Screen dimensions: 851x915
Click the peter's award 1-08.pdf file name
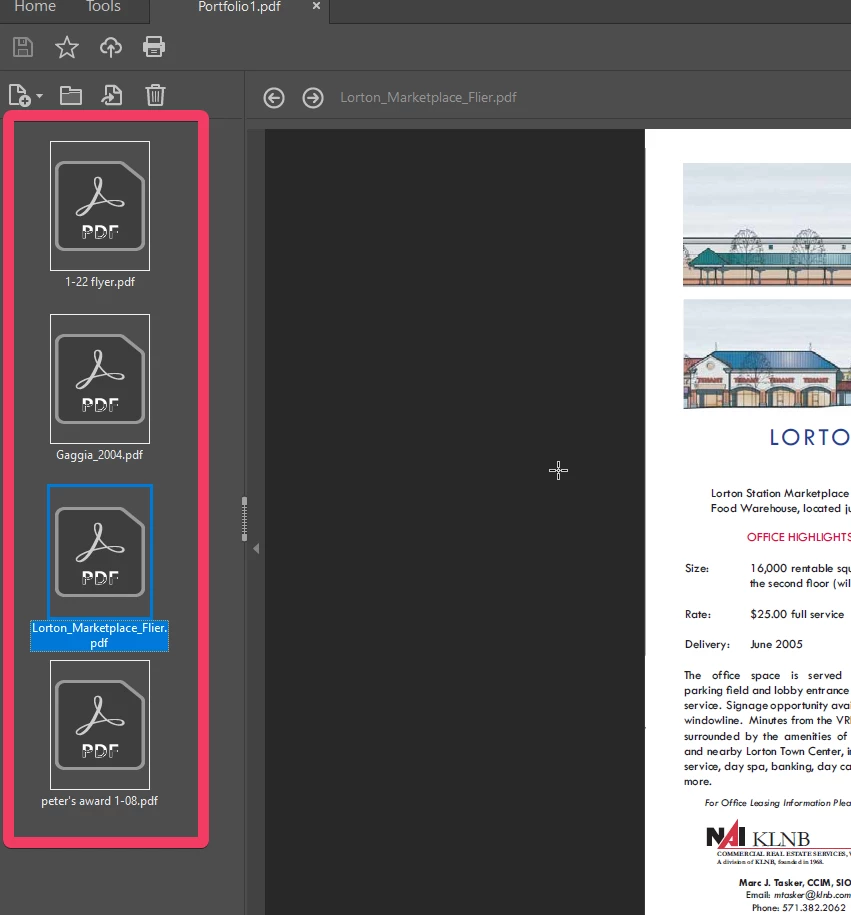point(99,801)
